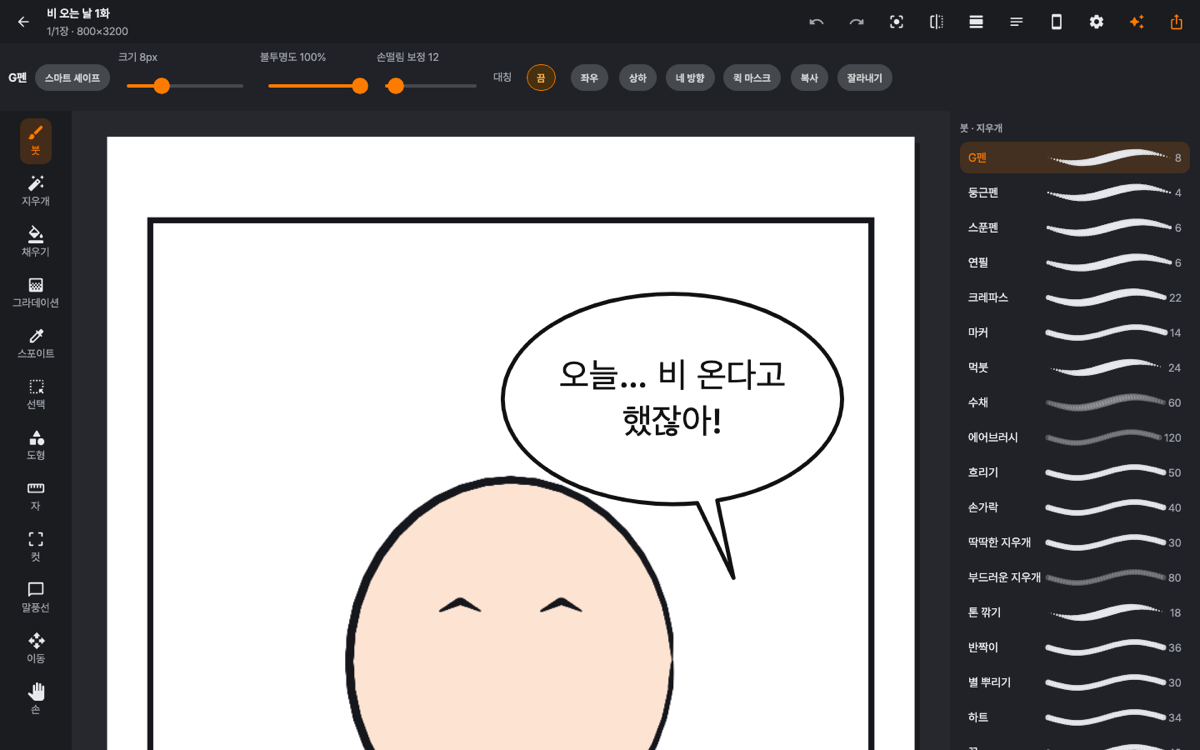Click the center-focus view icon
The width and height of the screenshot is (1200, 750).
896,22
